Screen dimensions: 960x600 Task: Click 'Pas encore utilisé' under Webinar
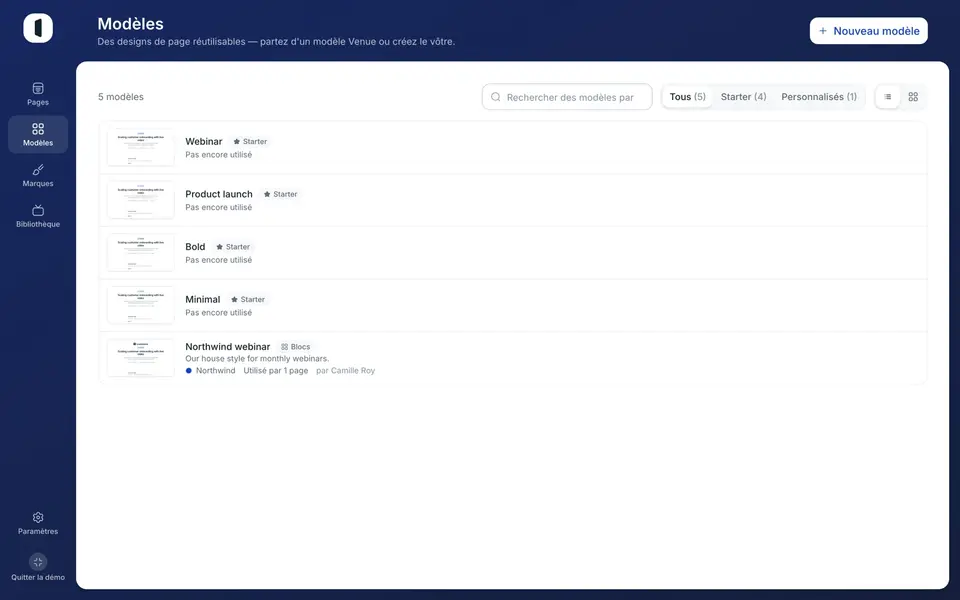219,155
